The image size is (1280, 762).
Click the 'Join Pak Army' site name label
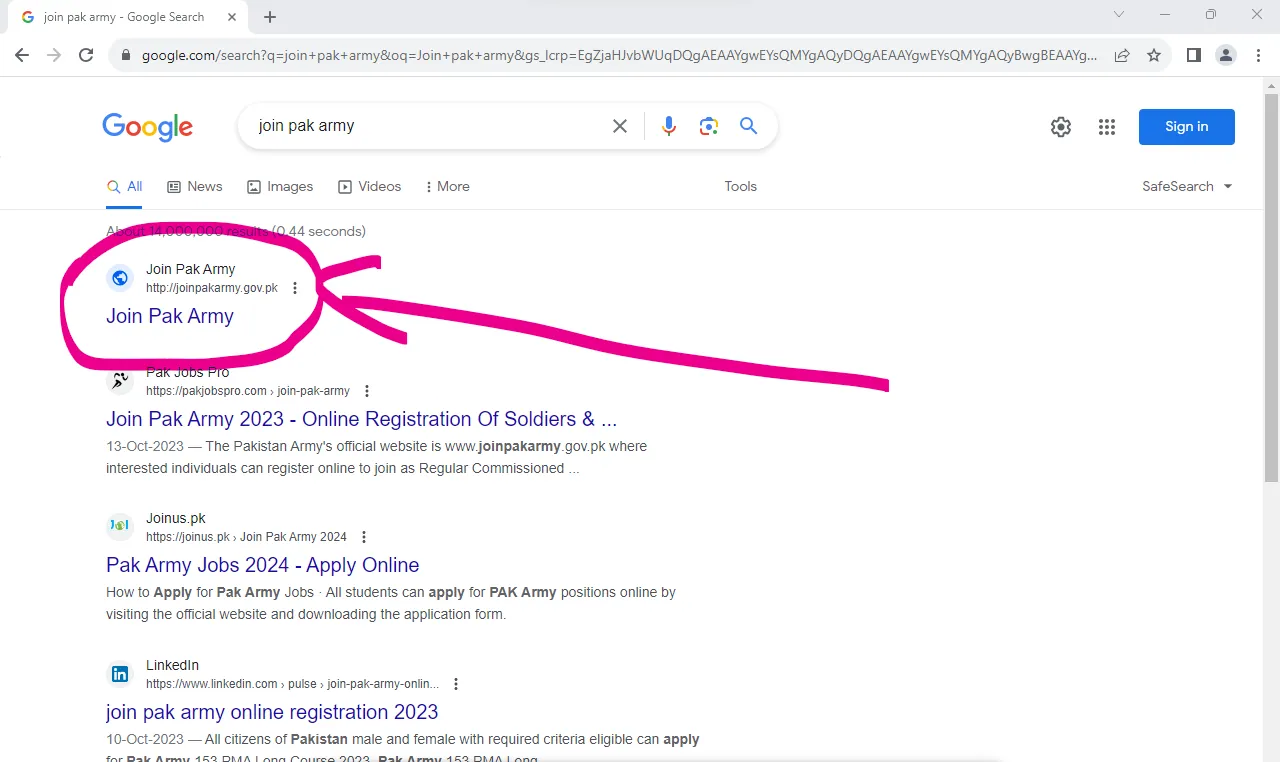191,269
